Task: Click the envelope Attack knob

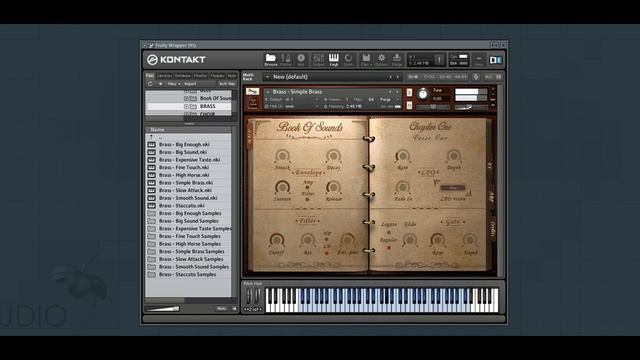Action: tap(282, 156)
